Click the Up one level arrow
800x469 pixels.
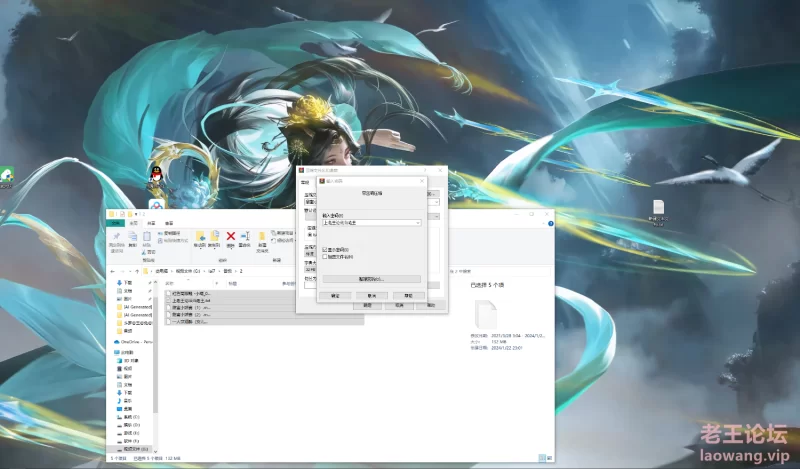click(x=137, y=271)
